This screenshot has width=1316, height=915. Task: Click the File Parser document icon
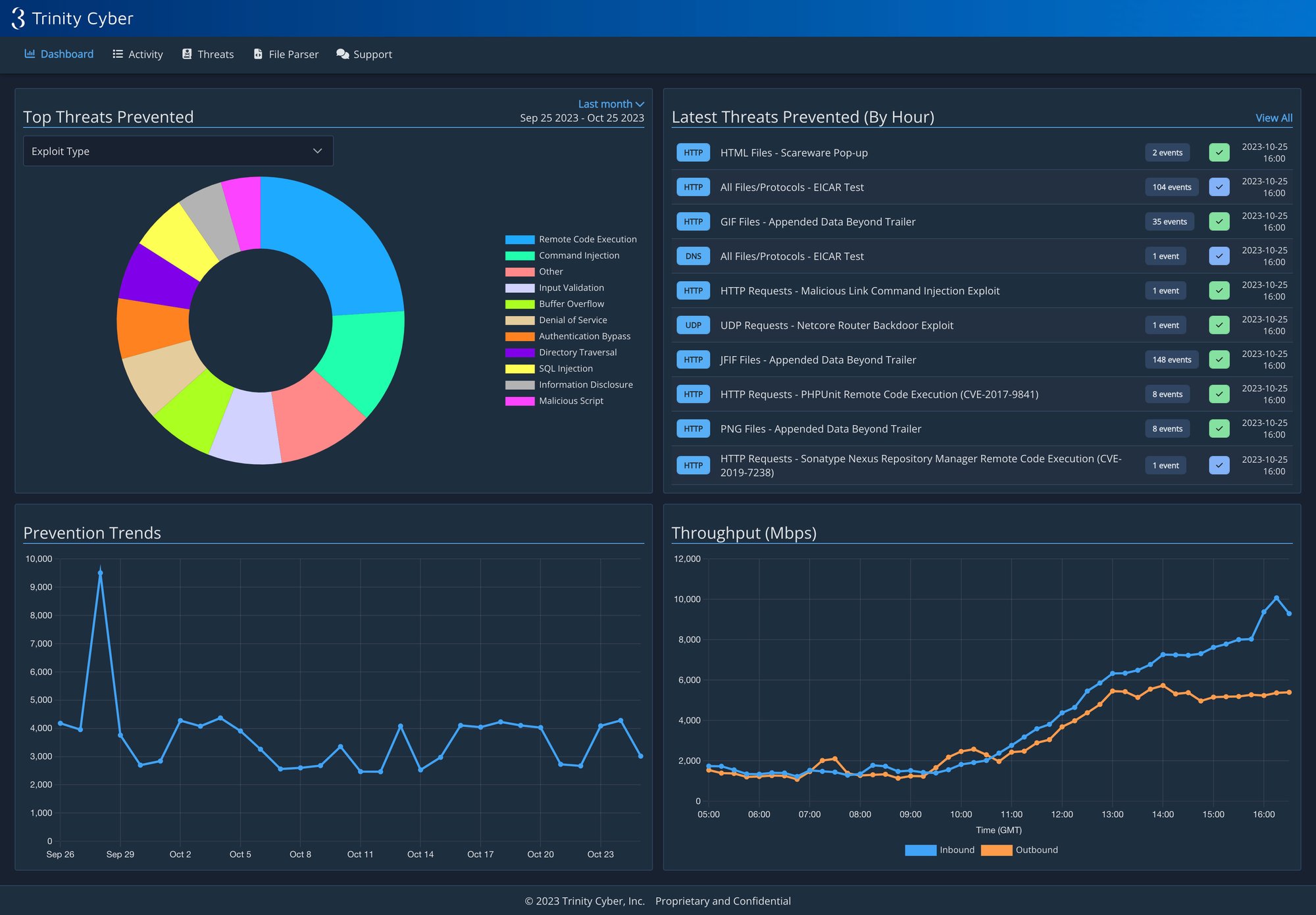[258, 54]
